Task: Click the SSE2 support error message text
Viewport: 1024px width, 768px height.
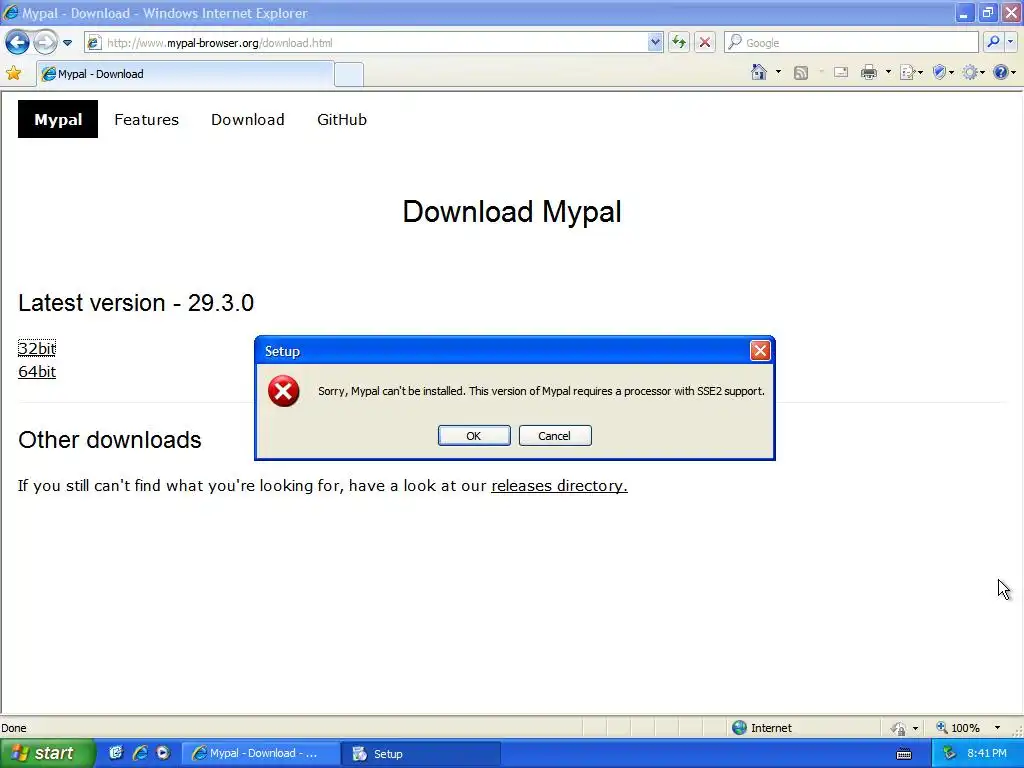Action: coord(541,391)
